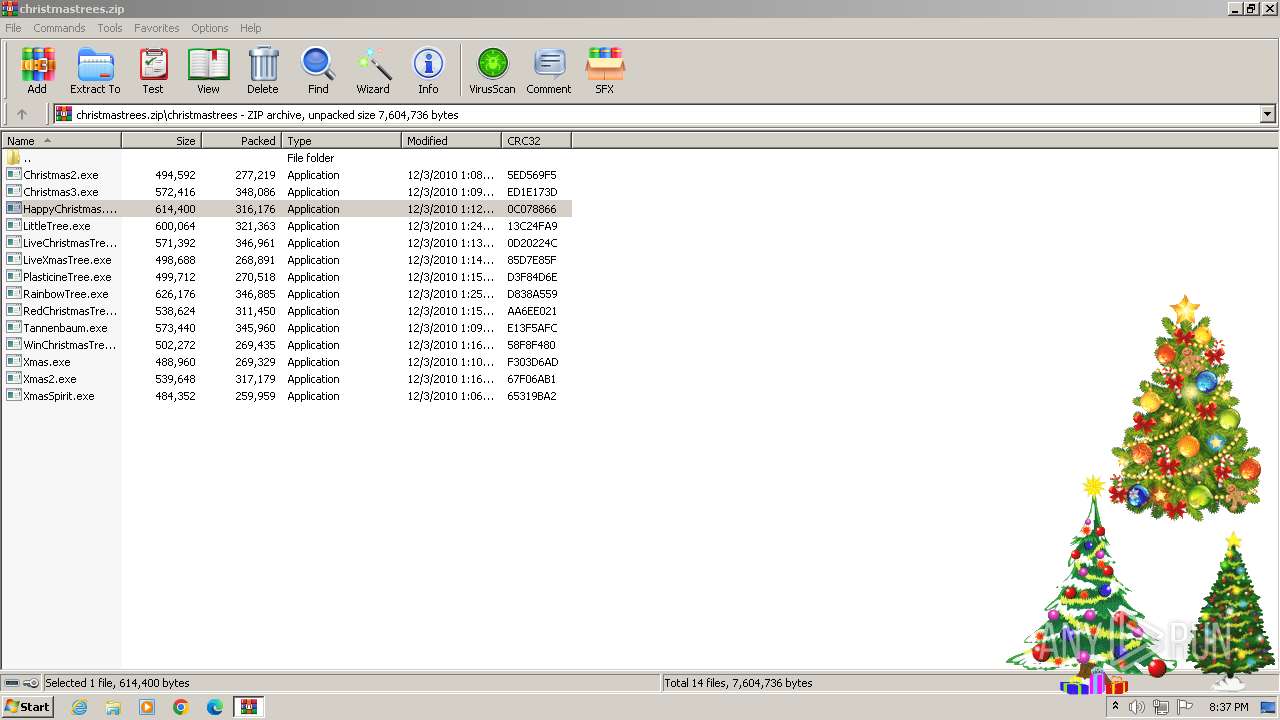
Task: Sort by Name column header
Action: [61, 141]
